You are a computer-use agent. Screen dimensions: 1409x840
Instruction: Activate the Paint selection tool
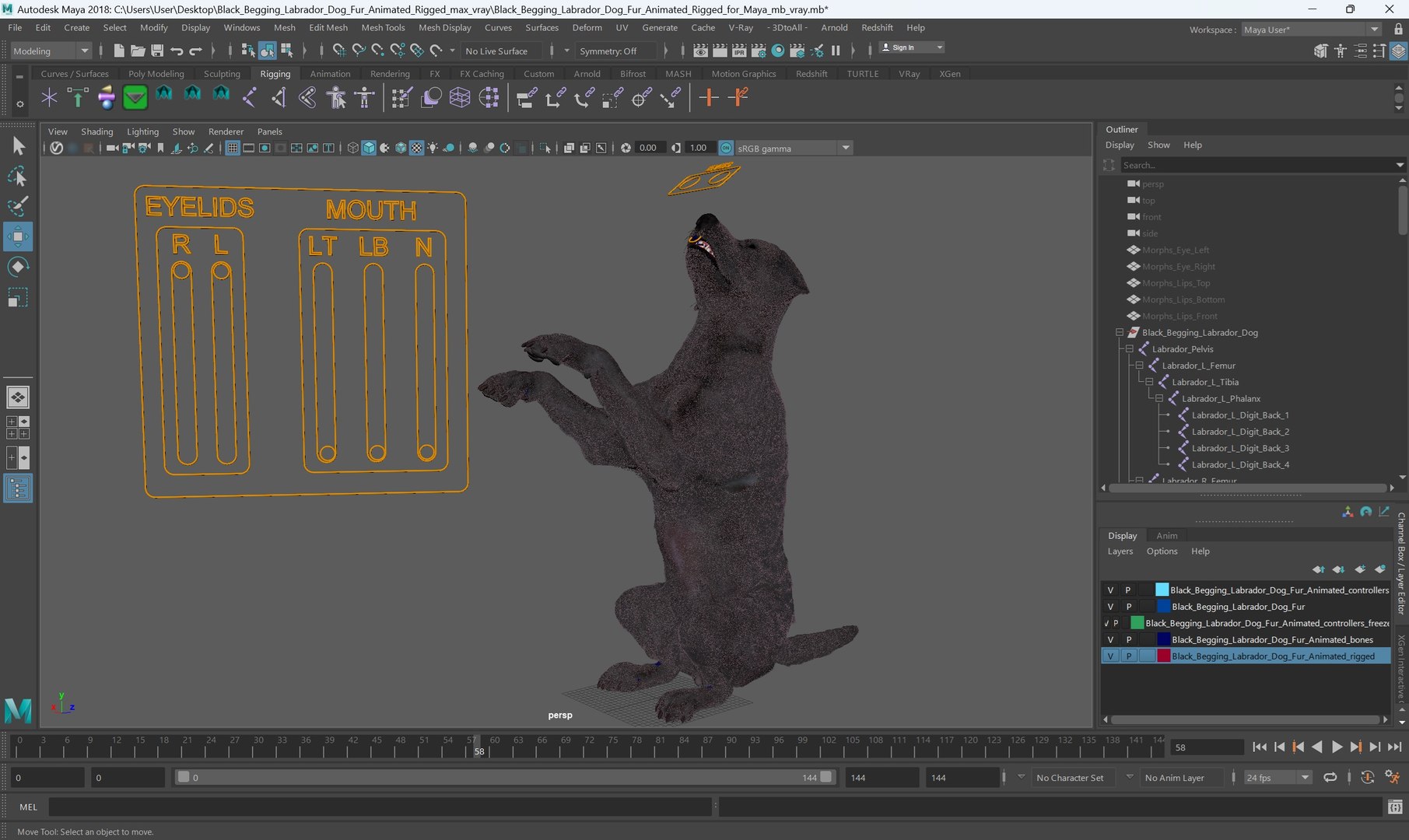pos(17,207)
